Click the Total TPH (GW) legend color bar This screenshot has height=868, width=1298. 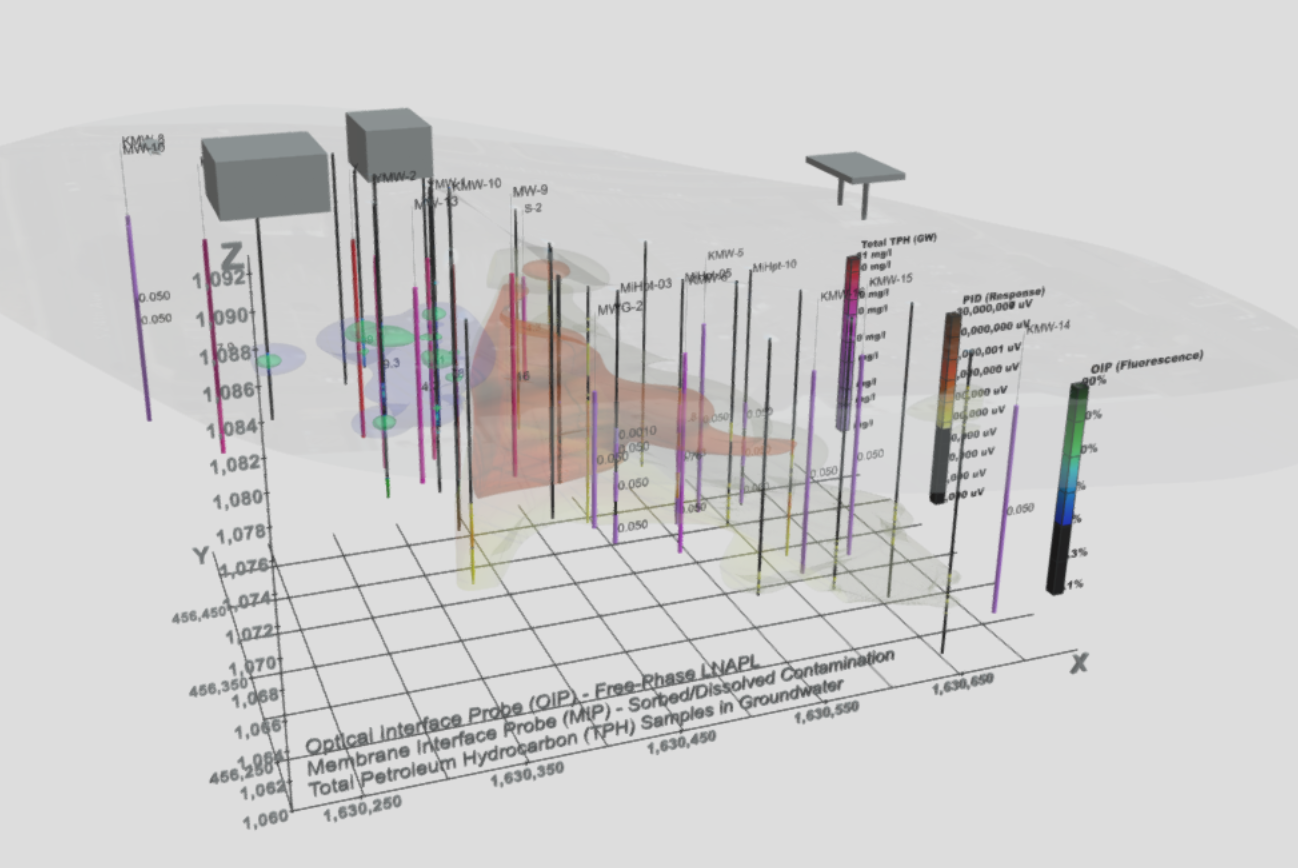tap(849, 343)
